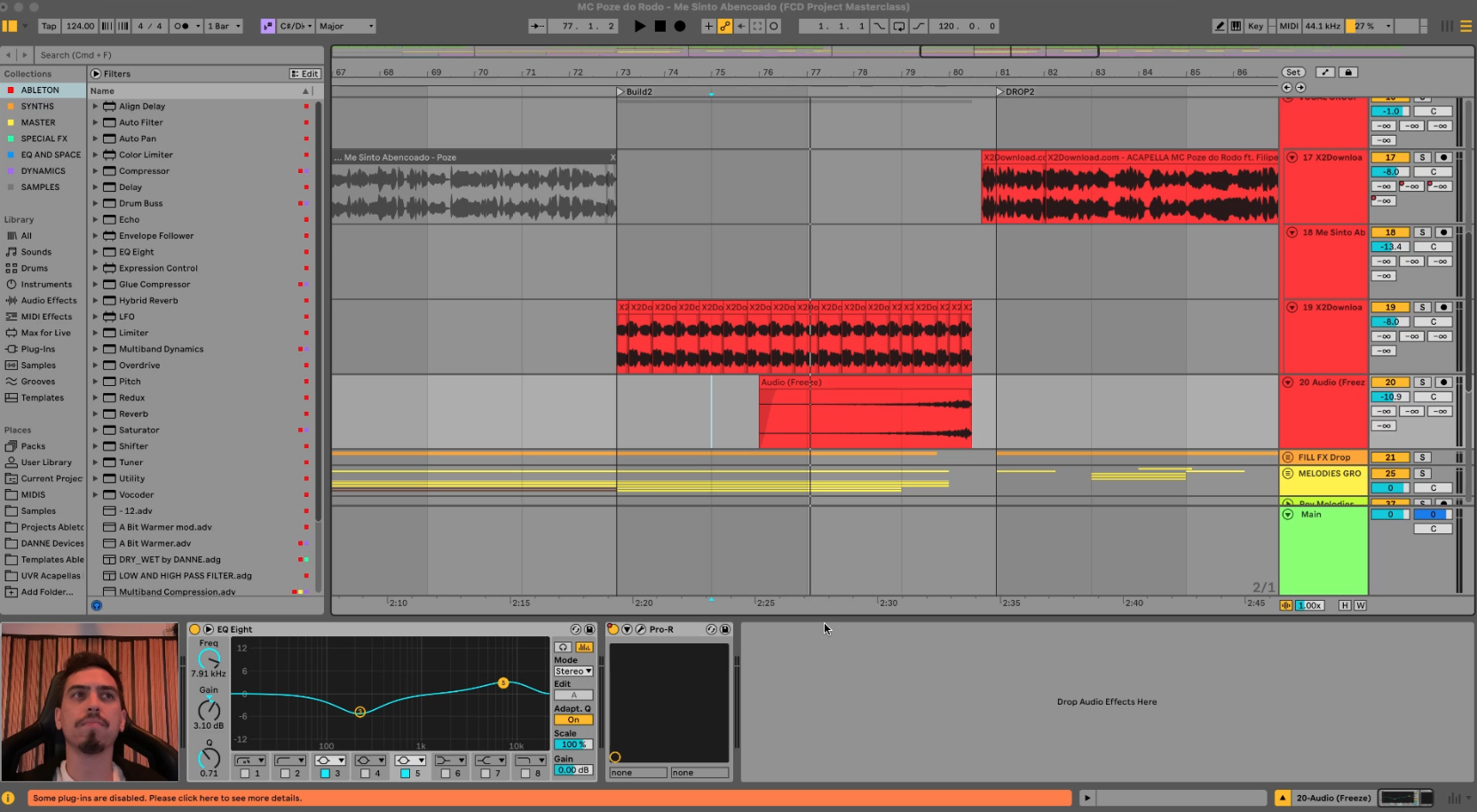The height and width of the screenshot is (812, 1477).
Task: Open the scale root C#/Db dropdown
Action: click(296, 26)
